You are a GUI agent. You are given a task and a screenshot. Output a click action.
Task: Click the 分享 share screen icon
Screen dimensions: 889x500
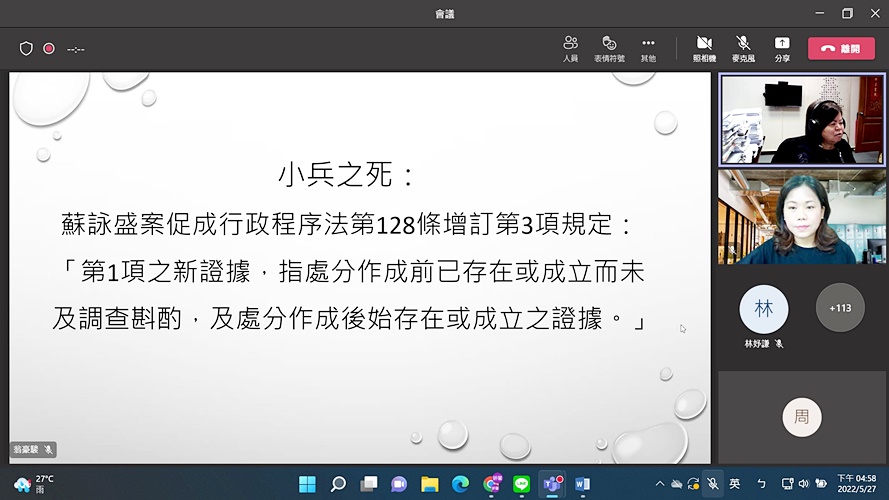(782, 48)
